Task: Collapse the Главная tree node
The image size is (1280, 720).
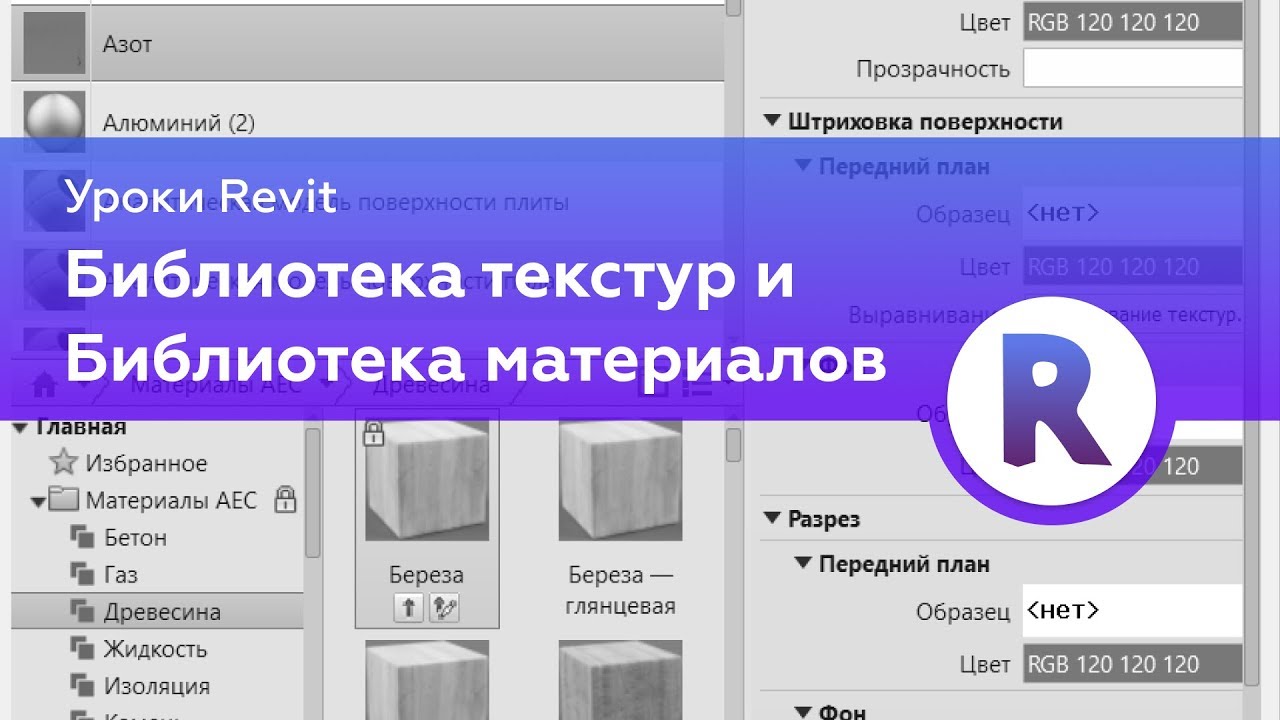Action: [x=20, y=428]
